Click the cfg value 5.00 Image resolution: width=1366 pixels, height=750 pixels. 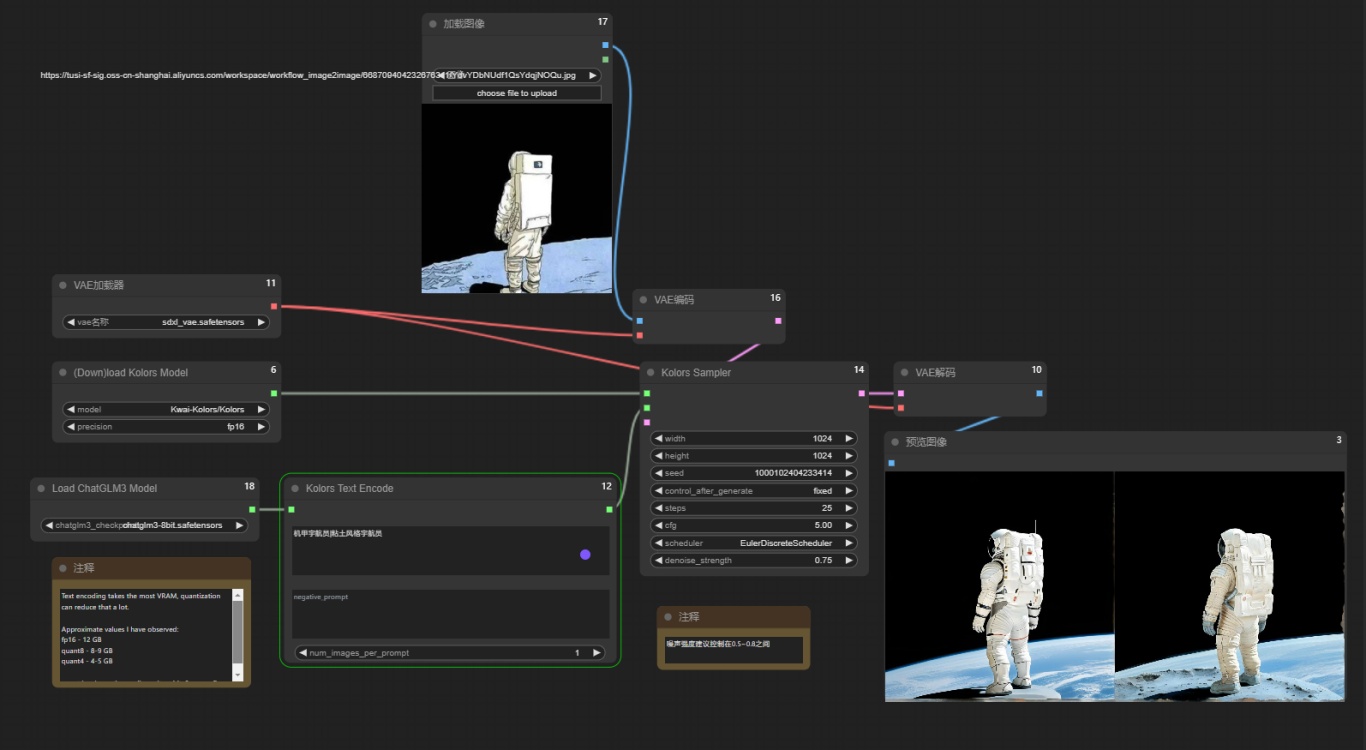coord(823,525)
